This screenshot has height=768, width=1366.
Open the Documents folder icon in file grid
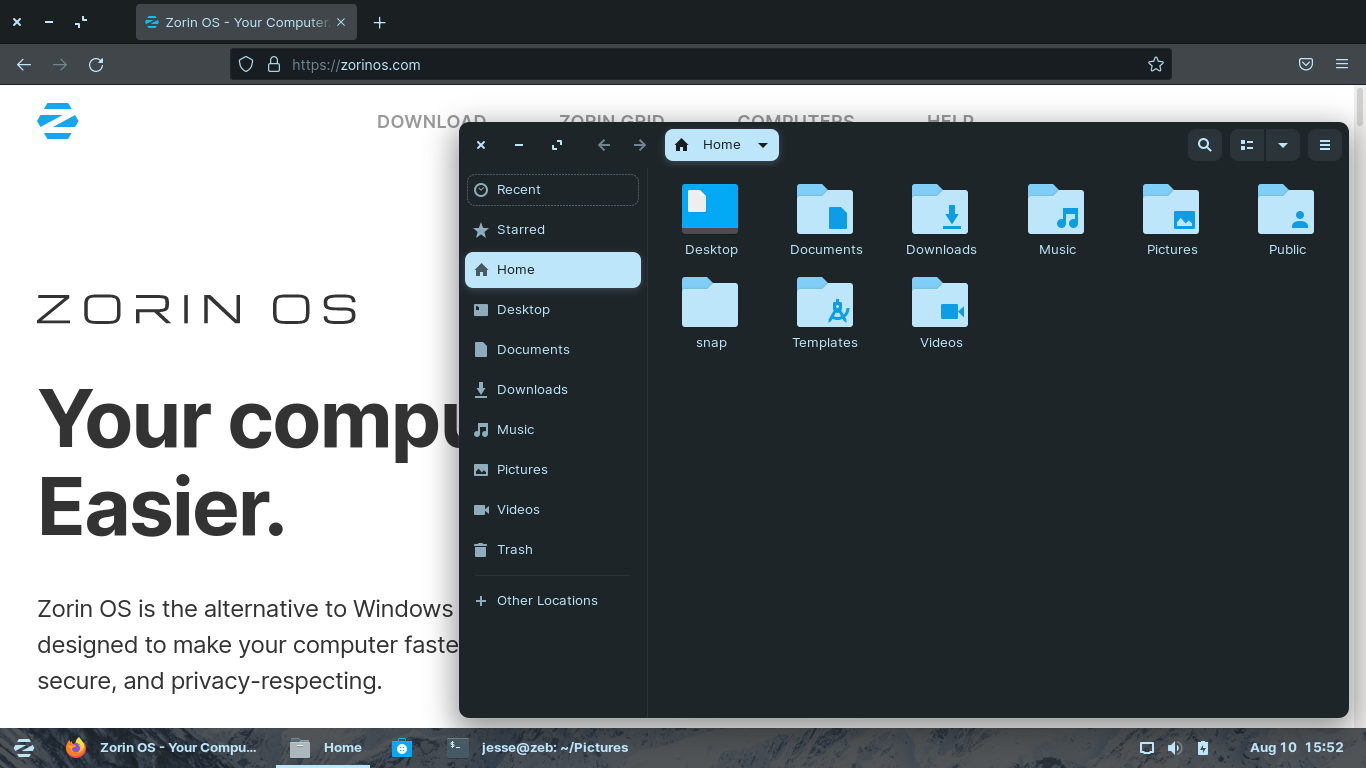tap(825, 209)
